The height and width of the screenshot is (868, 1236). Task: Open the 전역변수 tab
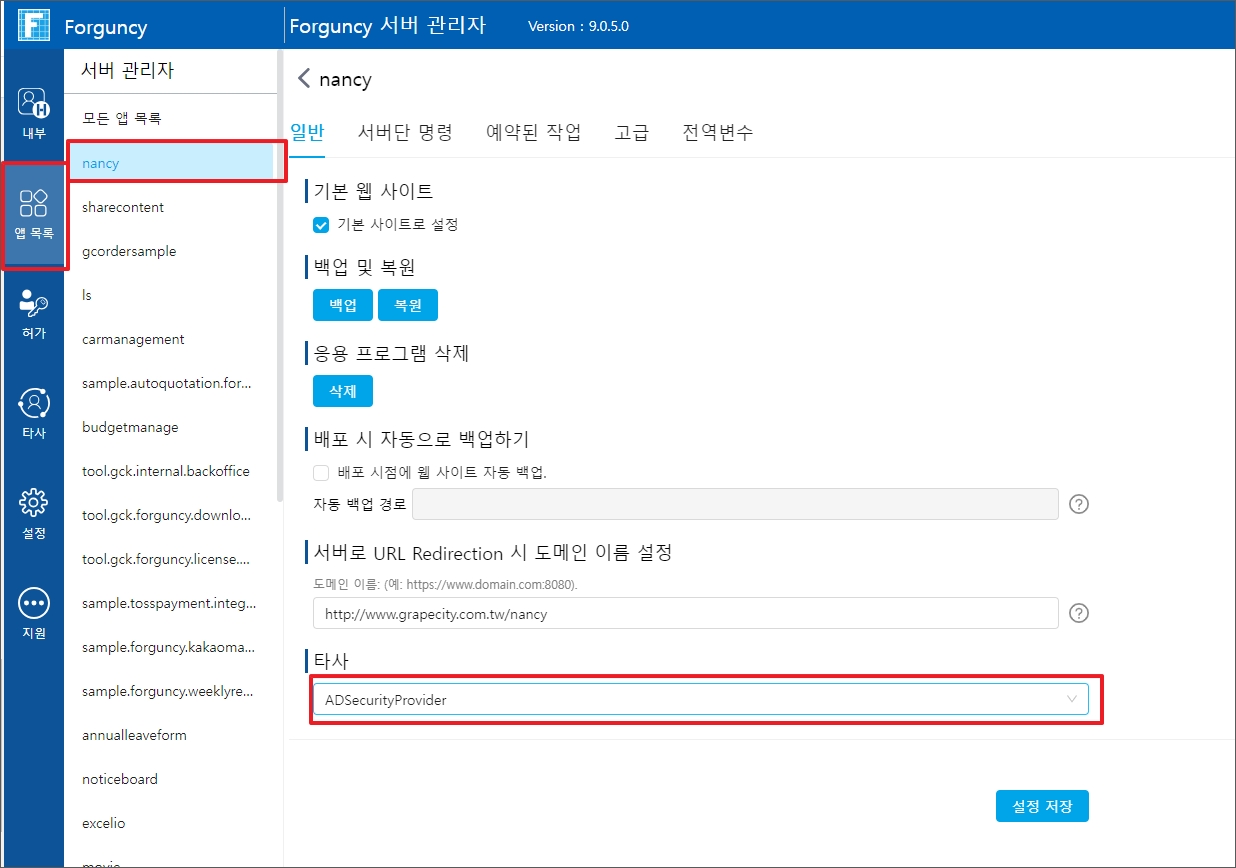(717, 132)
